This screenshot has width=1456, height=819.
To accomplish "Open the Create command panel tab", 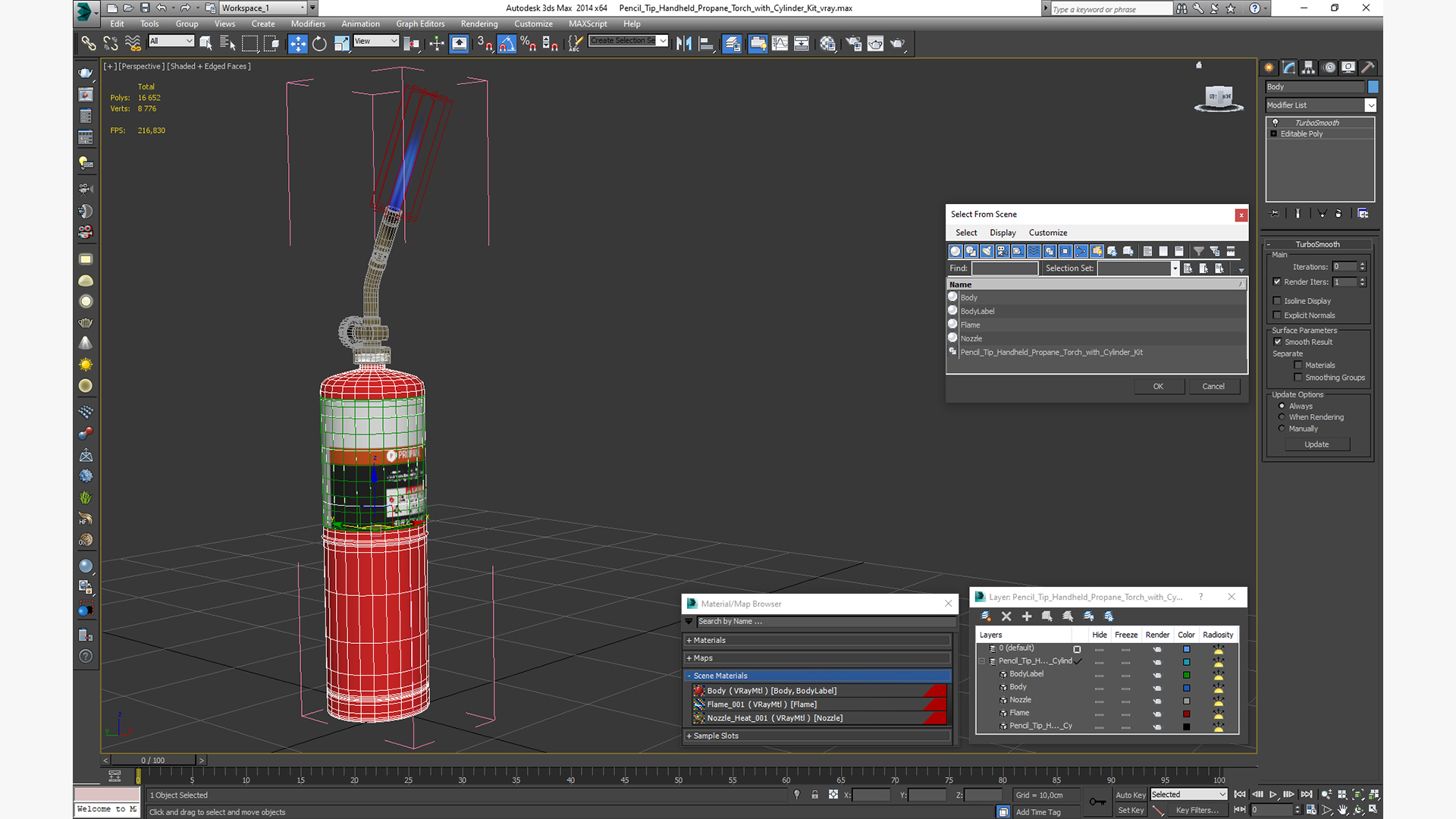I will [x=1269, y=67].
